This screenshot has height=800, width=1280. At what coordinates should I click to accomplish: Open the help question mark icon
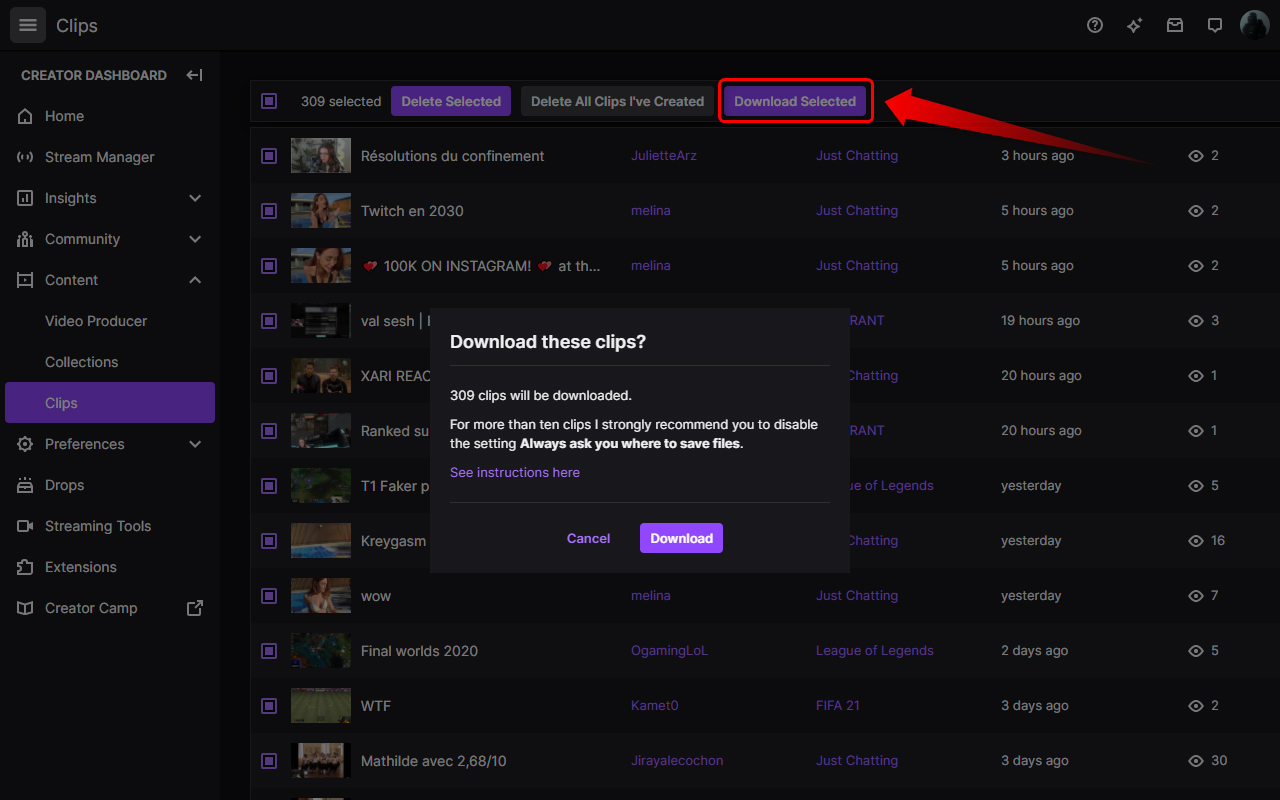coord(1095,26)
